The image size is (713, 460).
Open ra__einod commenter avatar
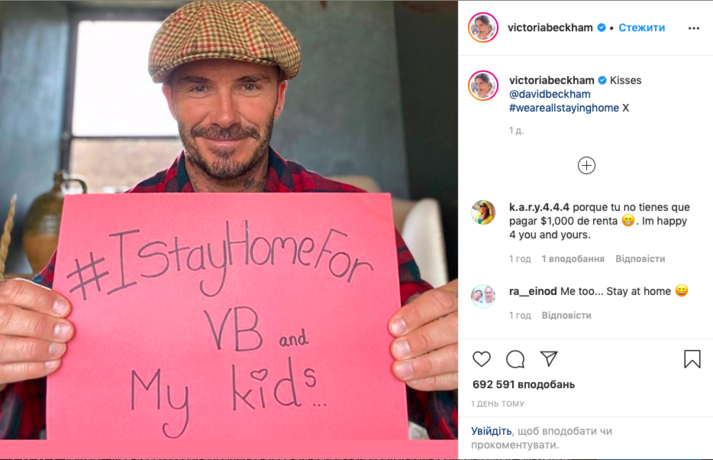pyautogui.click(x=483, y=296)
